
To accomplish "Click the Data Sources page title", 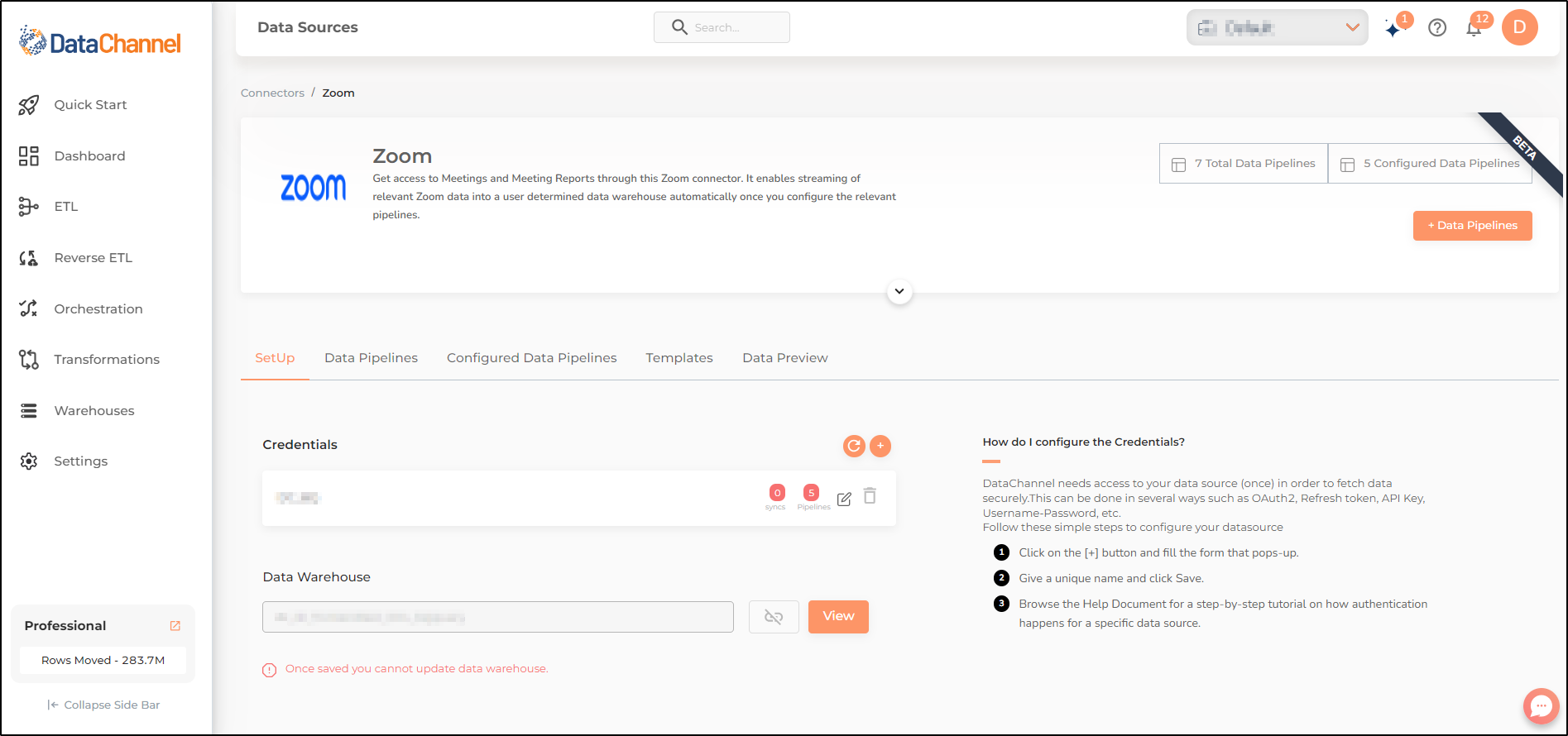I will coord(308,27).
